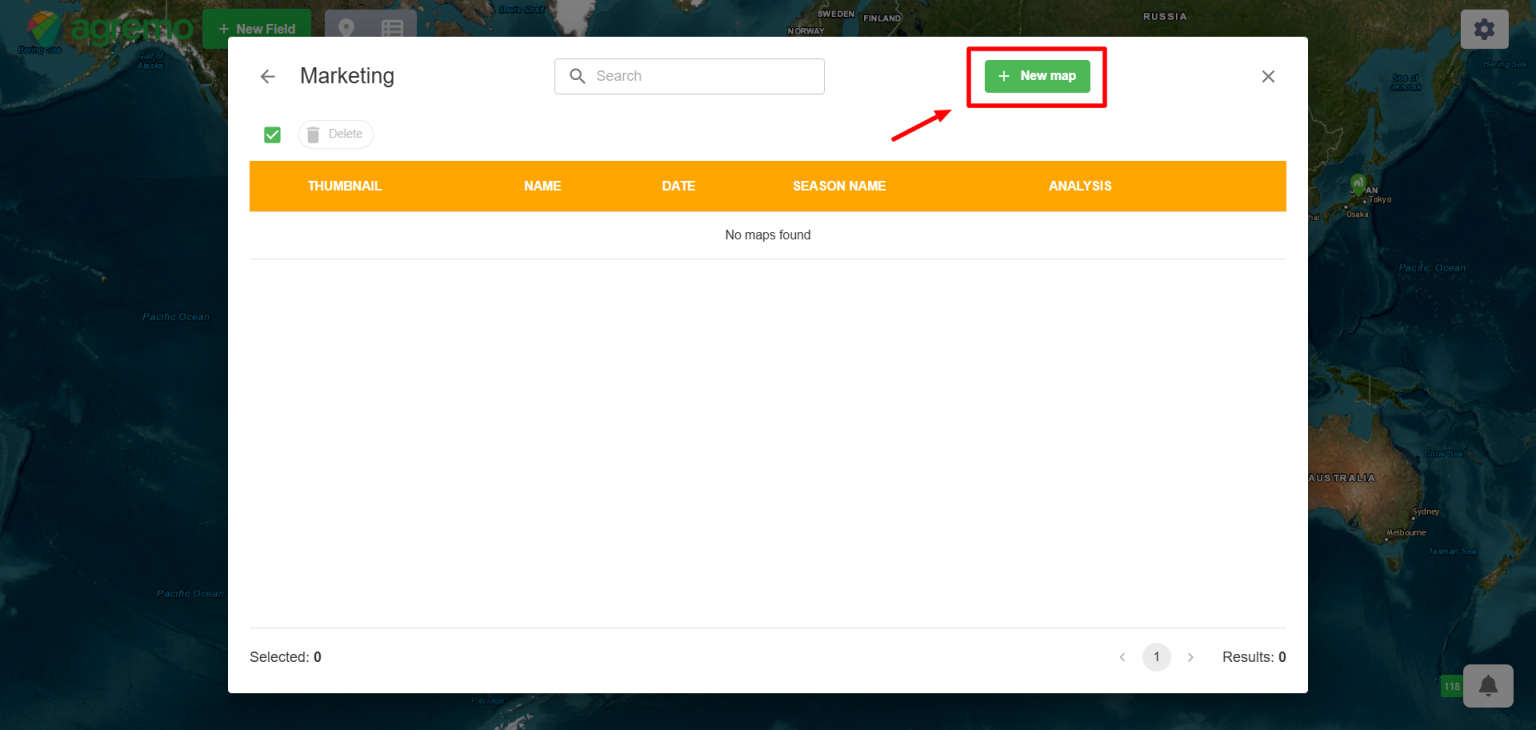Click the next page chevron in pagination

click(x=1190, y=657)
